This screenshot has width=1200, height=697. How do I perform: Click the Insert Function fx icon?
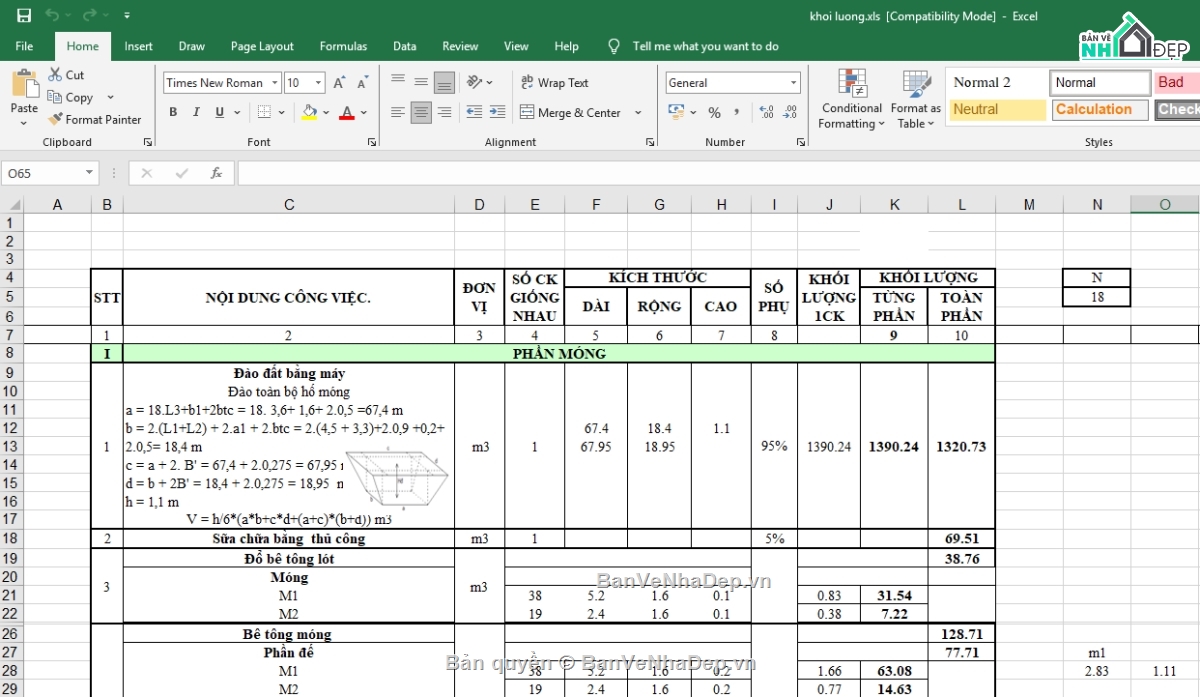[215, 173]
